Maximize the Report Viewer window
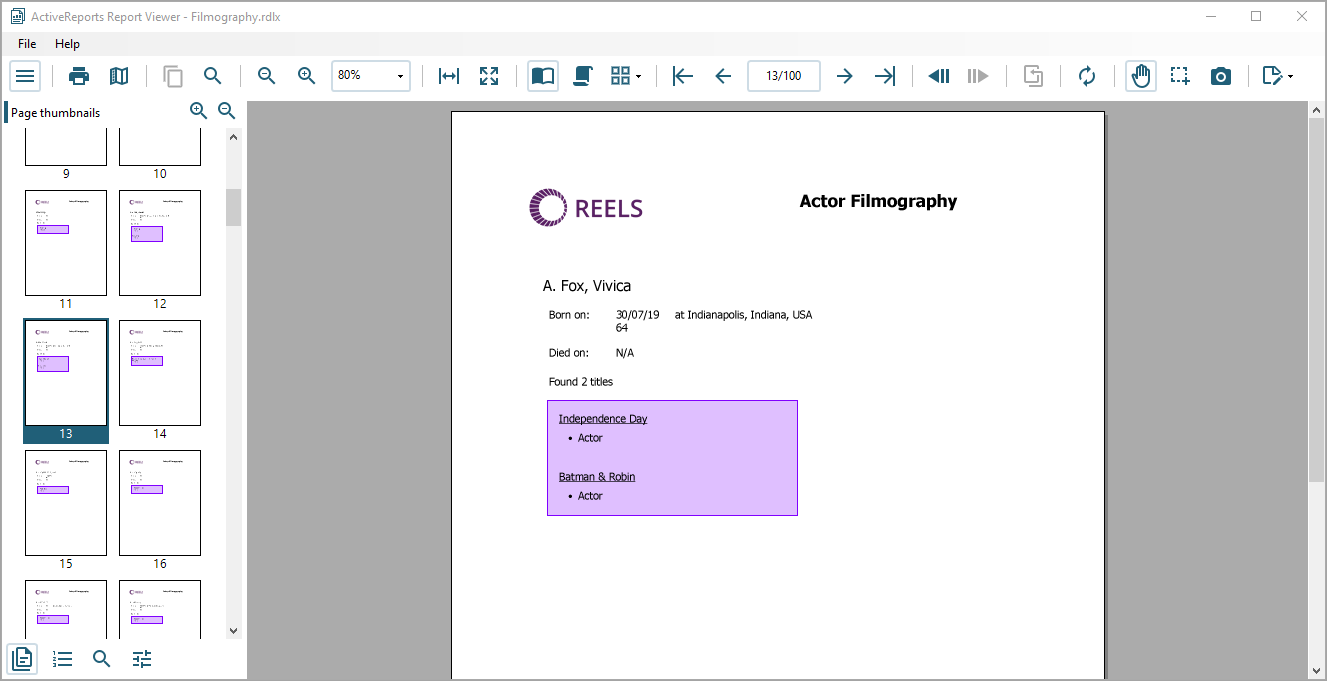The image size is (1327, 681). coord(1256,16)
